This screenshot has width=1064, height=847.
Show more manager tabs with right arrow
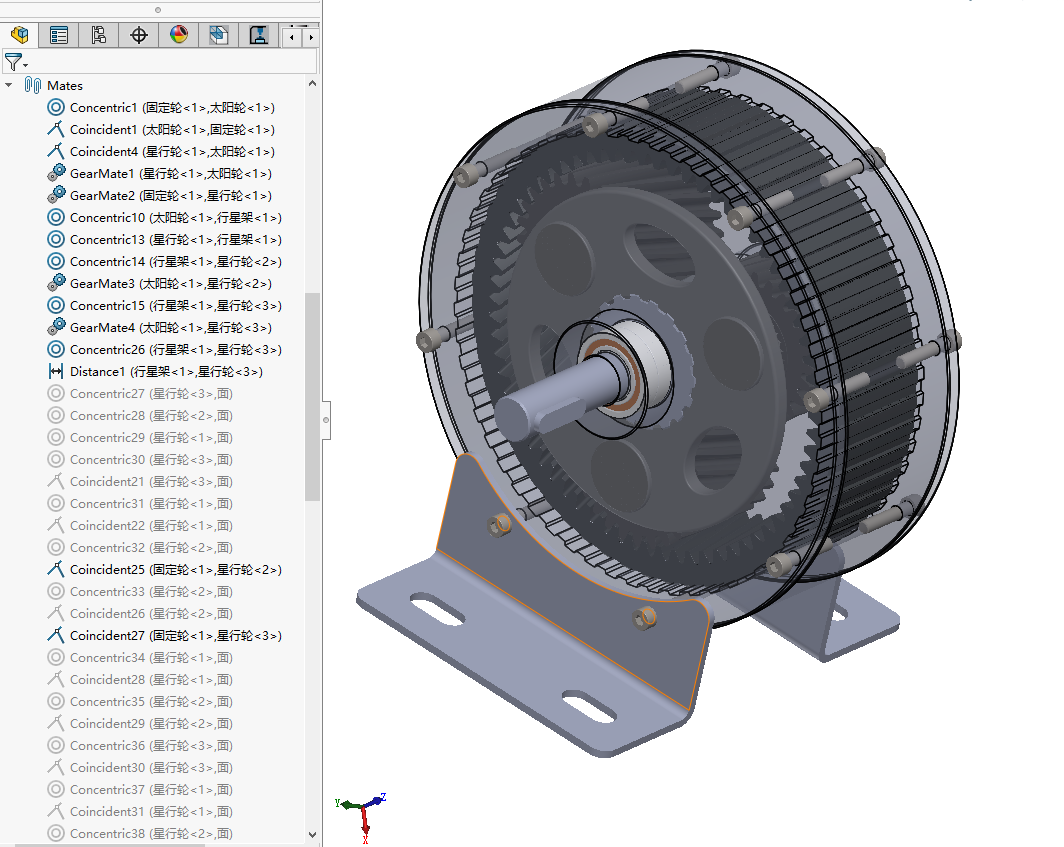311,37
